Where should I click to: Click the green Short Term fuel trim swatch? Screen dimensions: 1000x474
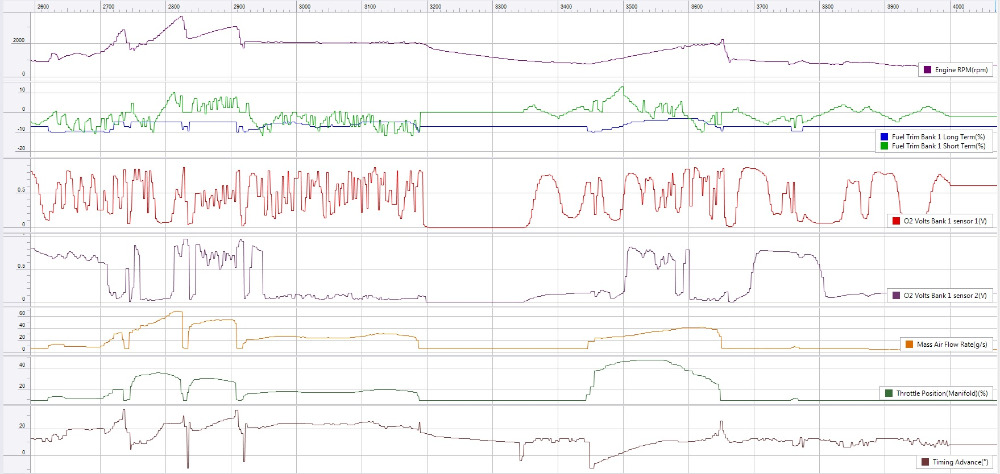coord(883,146)
